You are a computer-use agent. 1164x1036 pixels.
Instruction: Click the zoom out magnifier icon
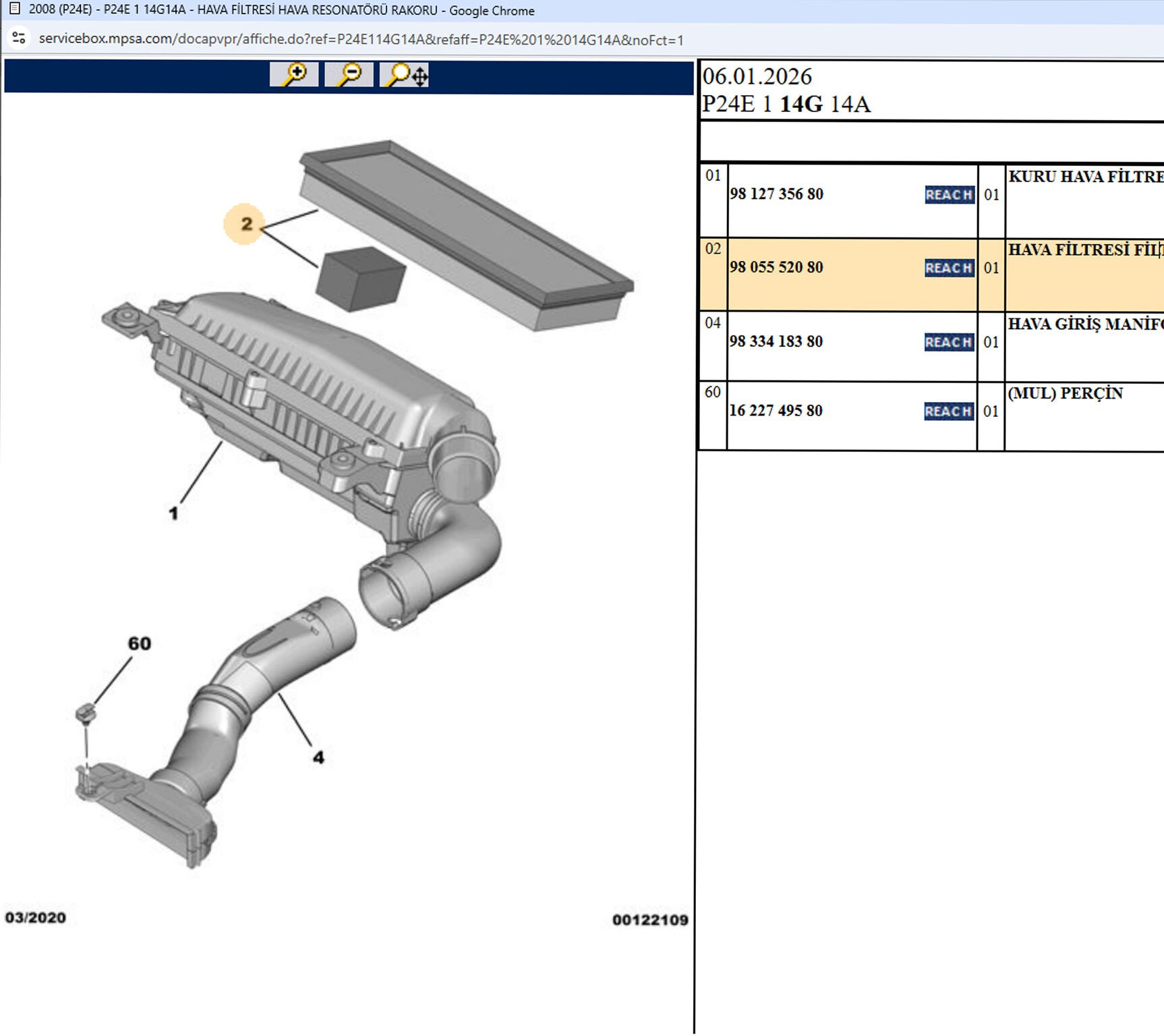point(349,74)
